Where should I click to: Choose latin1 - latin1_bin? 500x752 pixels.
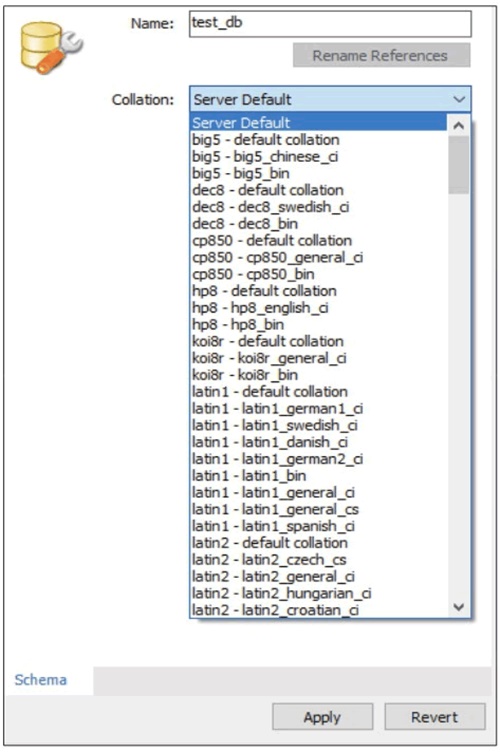pos(318,475)
